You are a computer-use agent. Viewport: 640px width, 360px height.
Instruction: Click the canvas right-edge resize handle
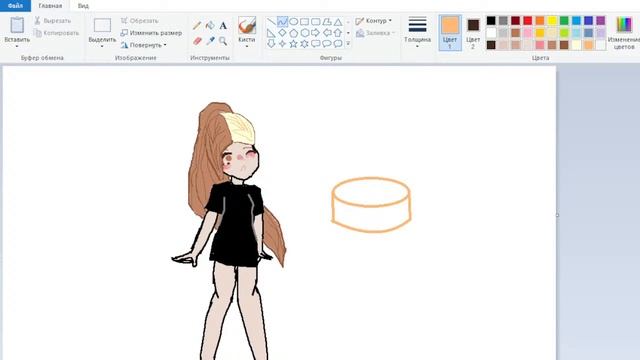point(557,215)
